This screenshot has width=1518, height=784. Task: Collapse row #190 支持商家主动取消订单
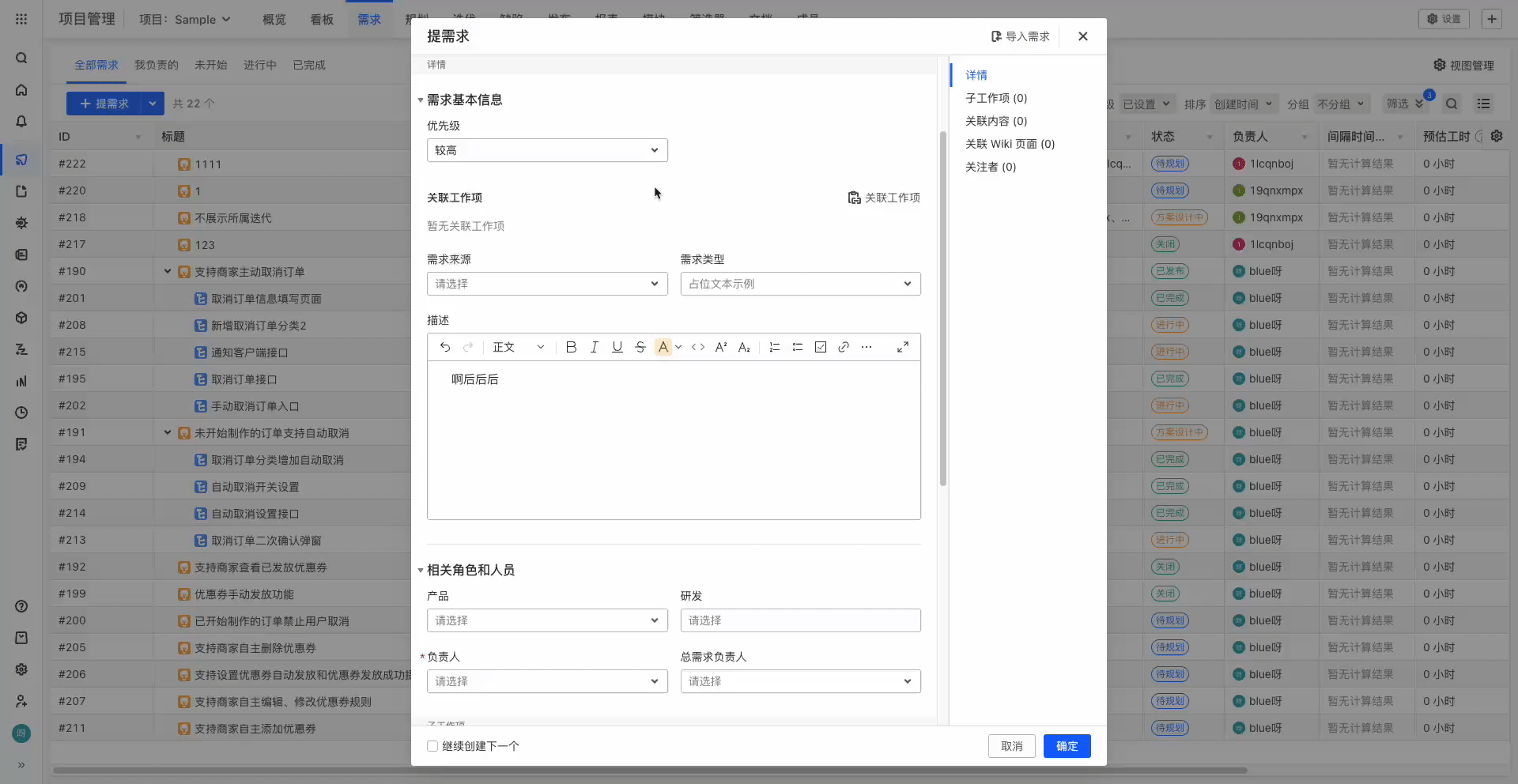(168, 271)
